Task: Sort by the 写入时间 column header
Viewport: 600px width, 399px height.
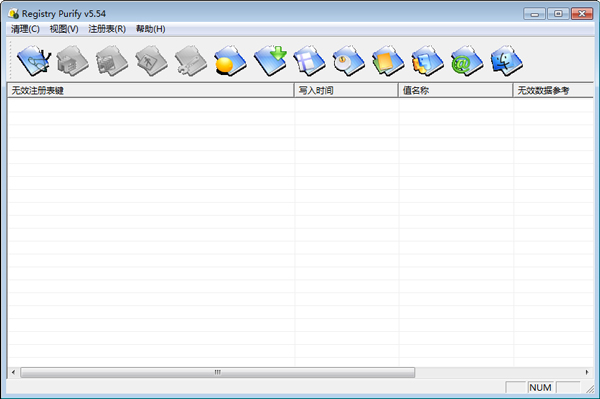Action: click(x=346, y=90)
